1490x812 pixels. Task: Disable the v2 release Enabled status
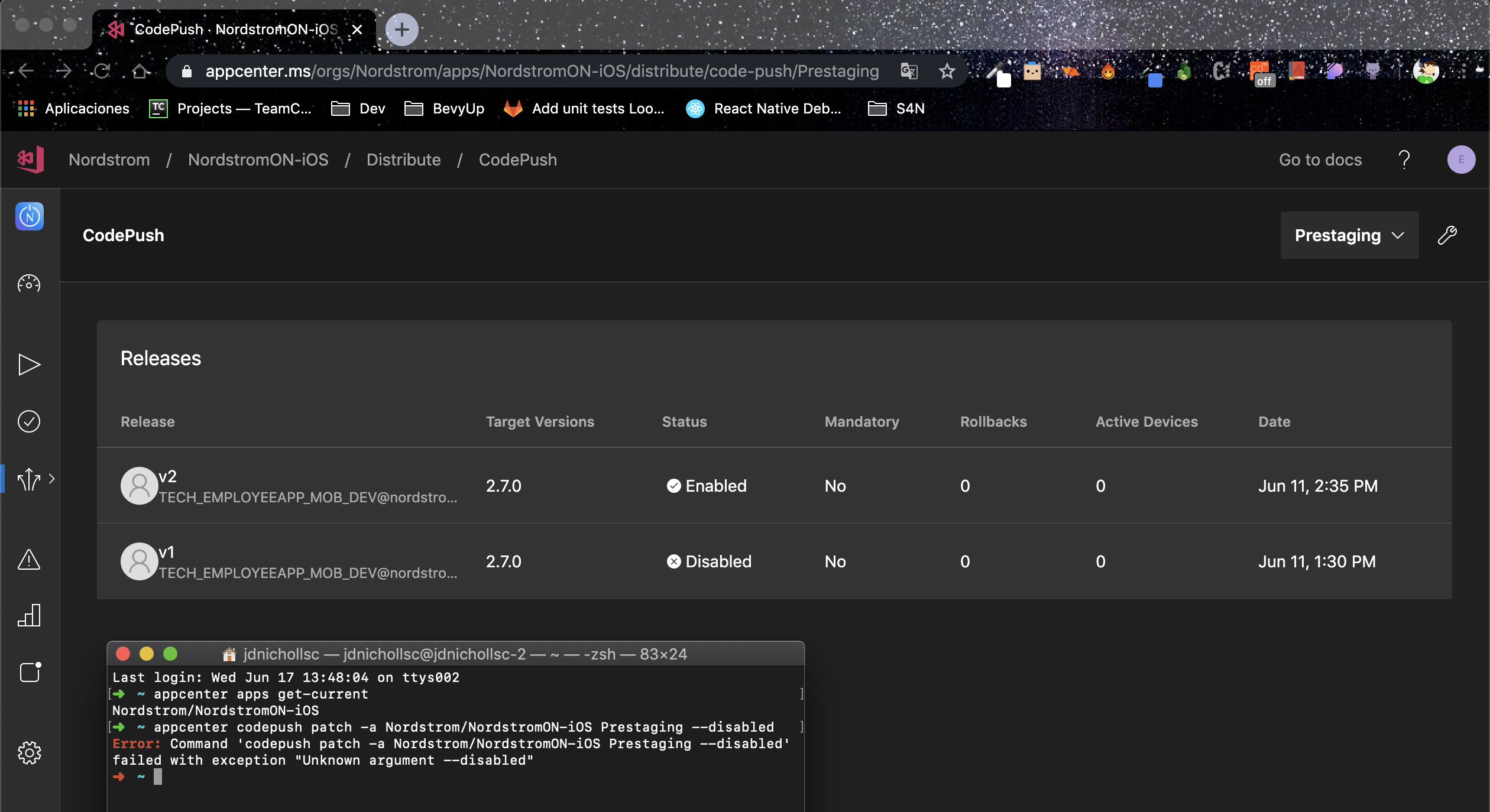[x=708, y=486]
